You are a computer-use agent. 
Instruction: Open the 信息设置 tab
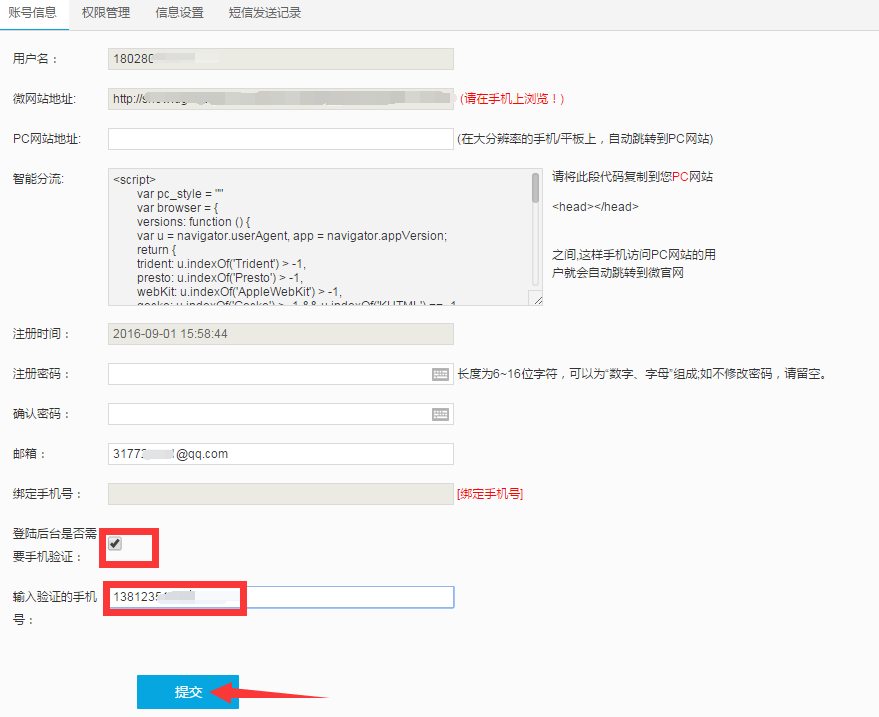pos(179,13)
